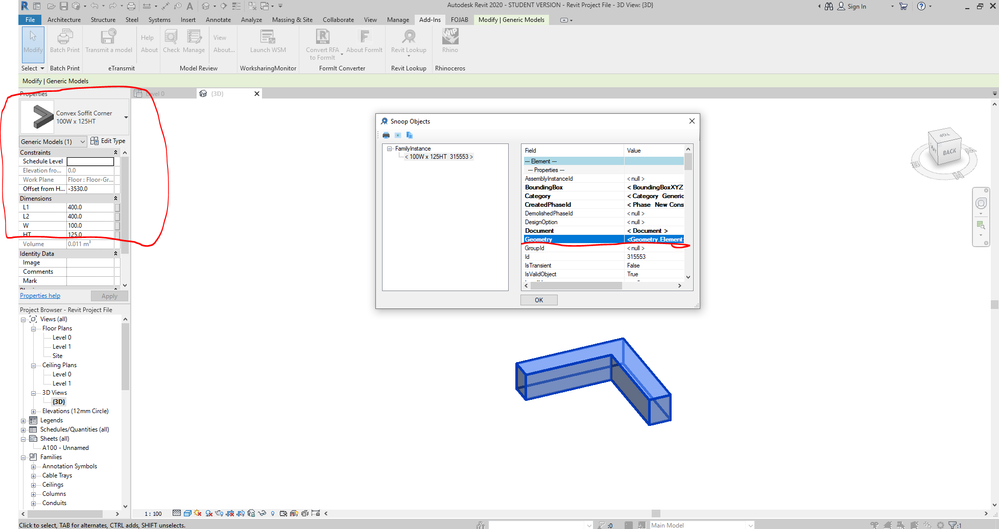Click the help question mark icon
The image size is (999, 529).
[x=921, y=6]
